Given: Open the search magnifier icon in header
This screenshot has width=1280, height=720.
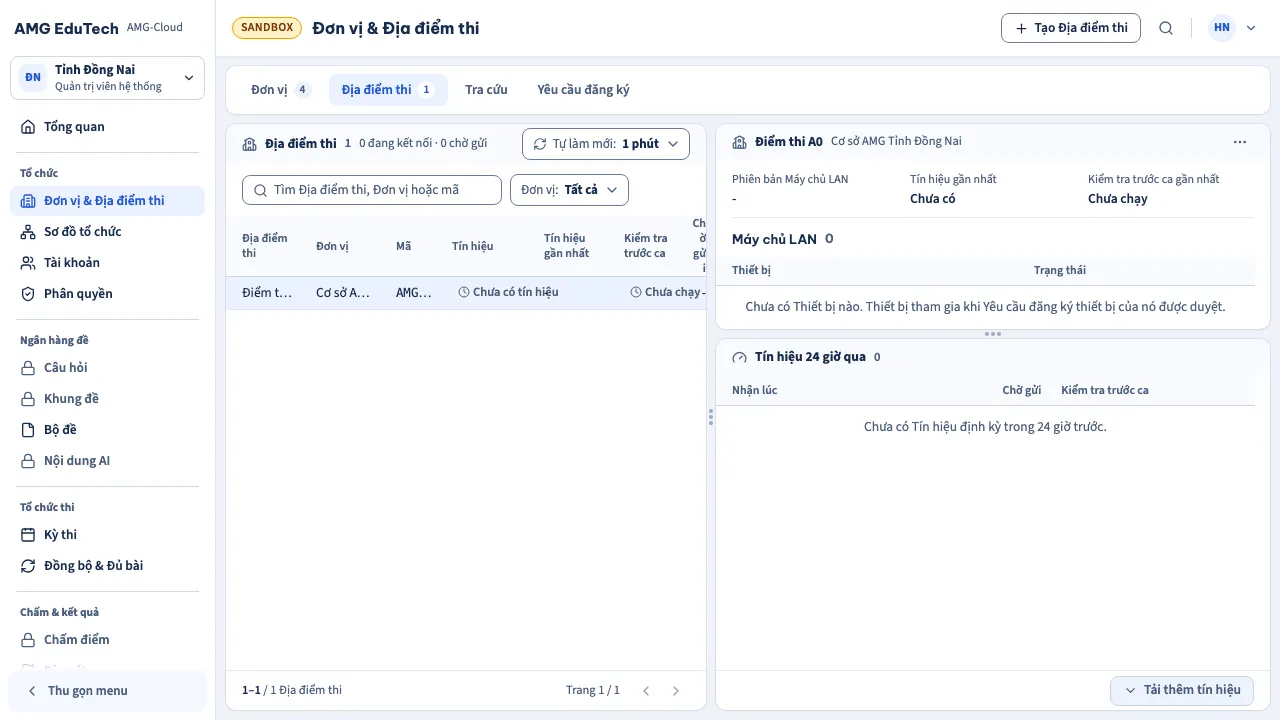Looking at the screenshot, I should coord(1166,28).
